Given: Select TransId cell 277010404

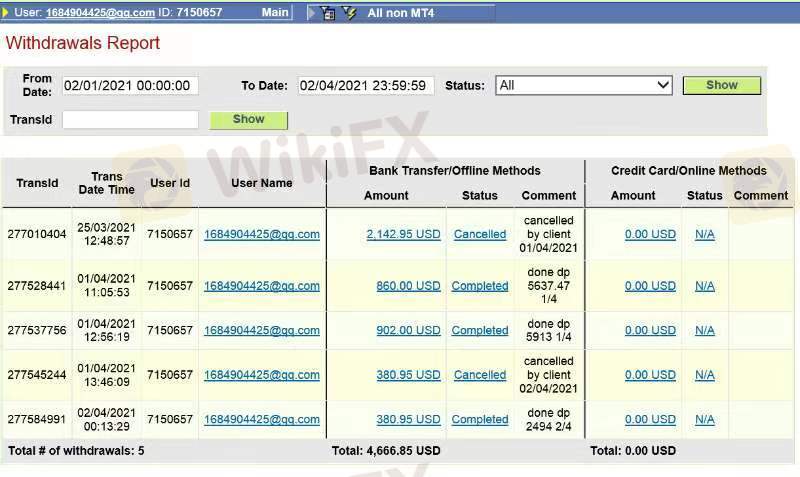Looking at the screenshot, I should pyautogui.click(x=37, y=234).
